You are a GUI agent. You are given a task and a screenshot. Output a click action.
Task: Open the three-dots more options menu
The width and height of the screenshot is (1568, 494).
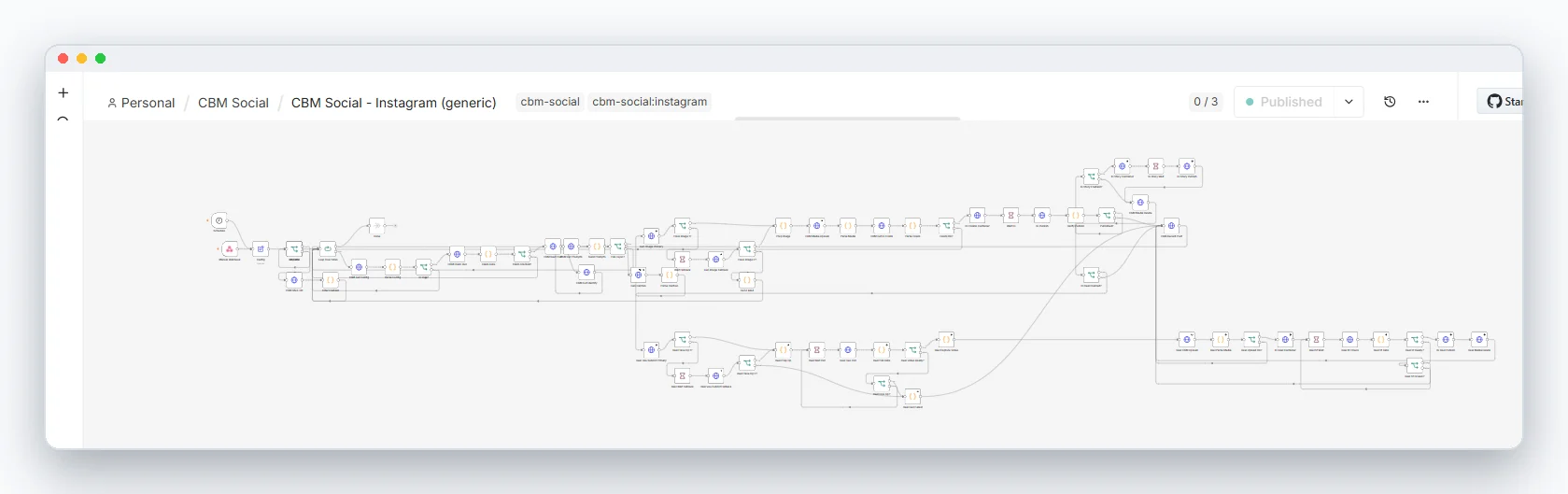click(1423, 102)
